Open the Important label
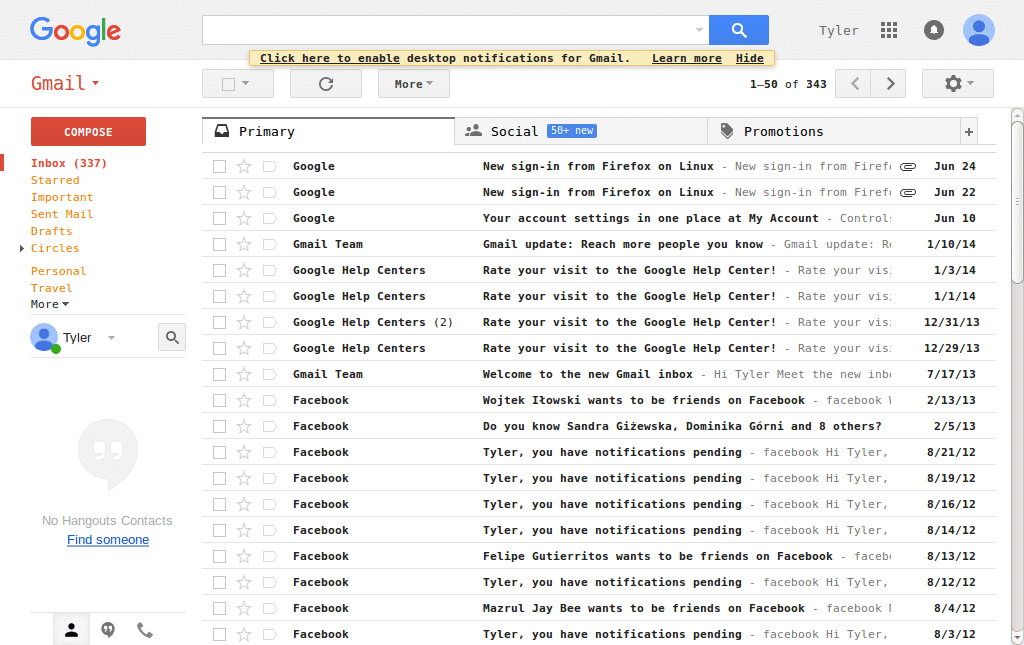1024x645 pixels. (x=62, y=197)
